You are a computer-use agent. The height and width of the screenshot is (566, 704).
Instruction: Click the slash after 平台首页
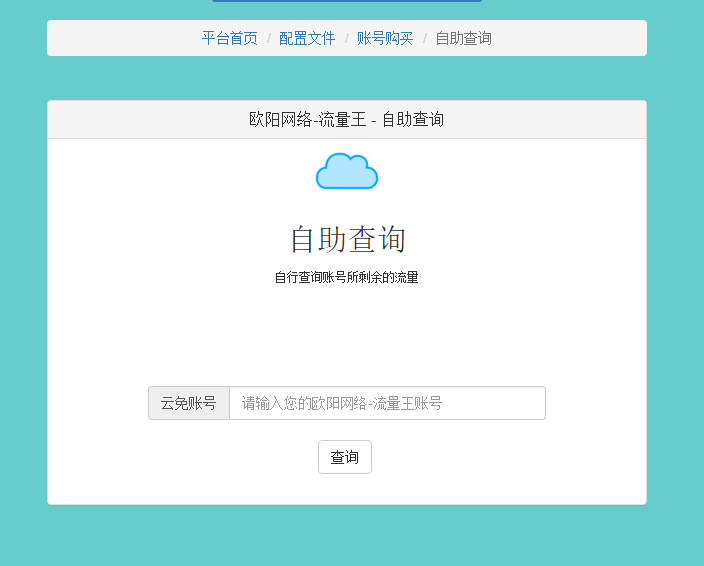[x=268, y=38]
